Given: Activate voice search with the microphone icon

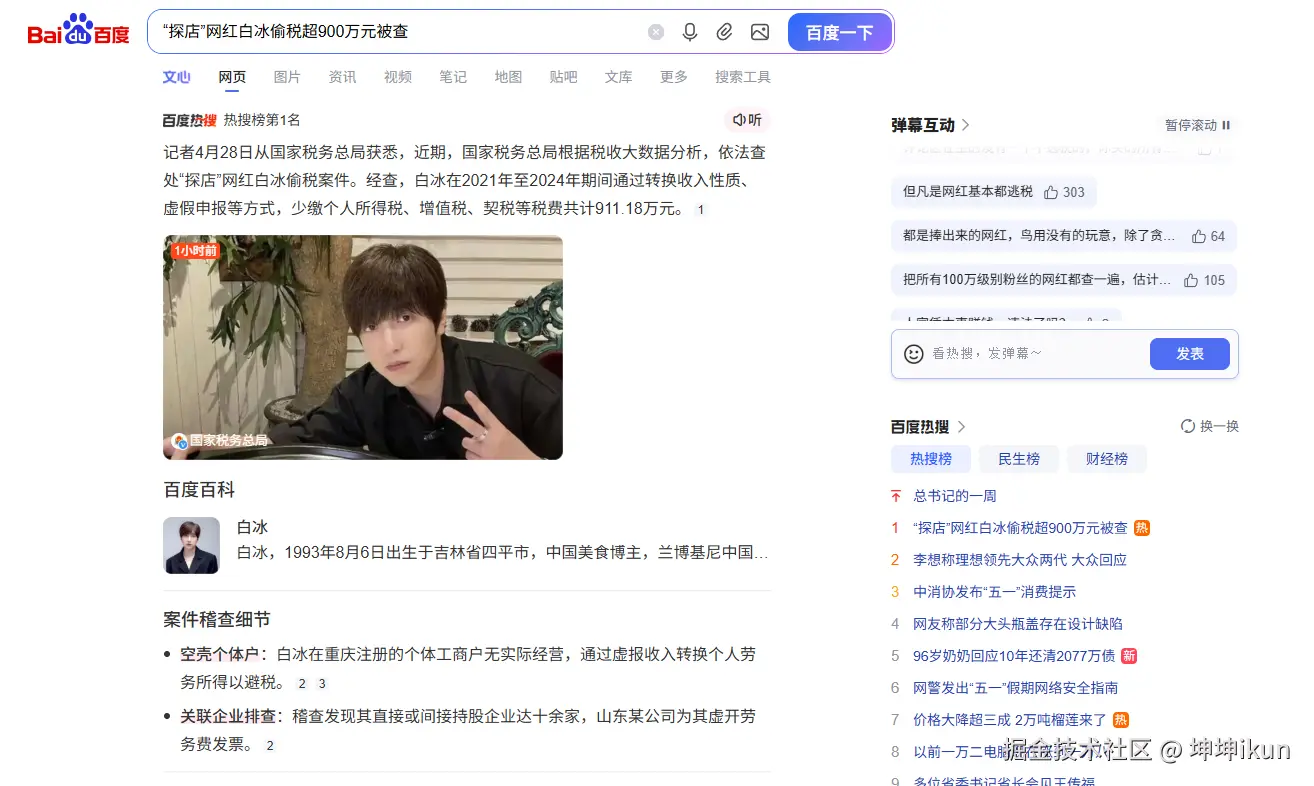Looking at the screenshot, I should (690, 32).
